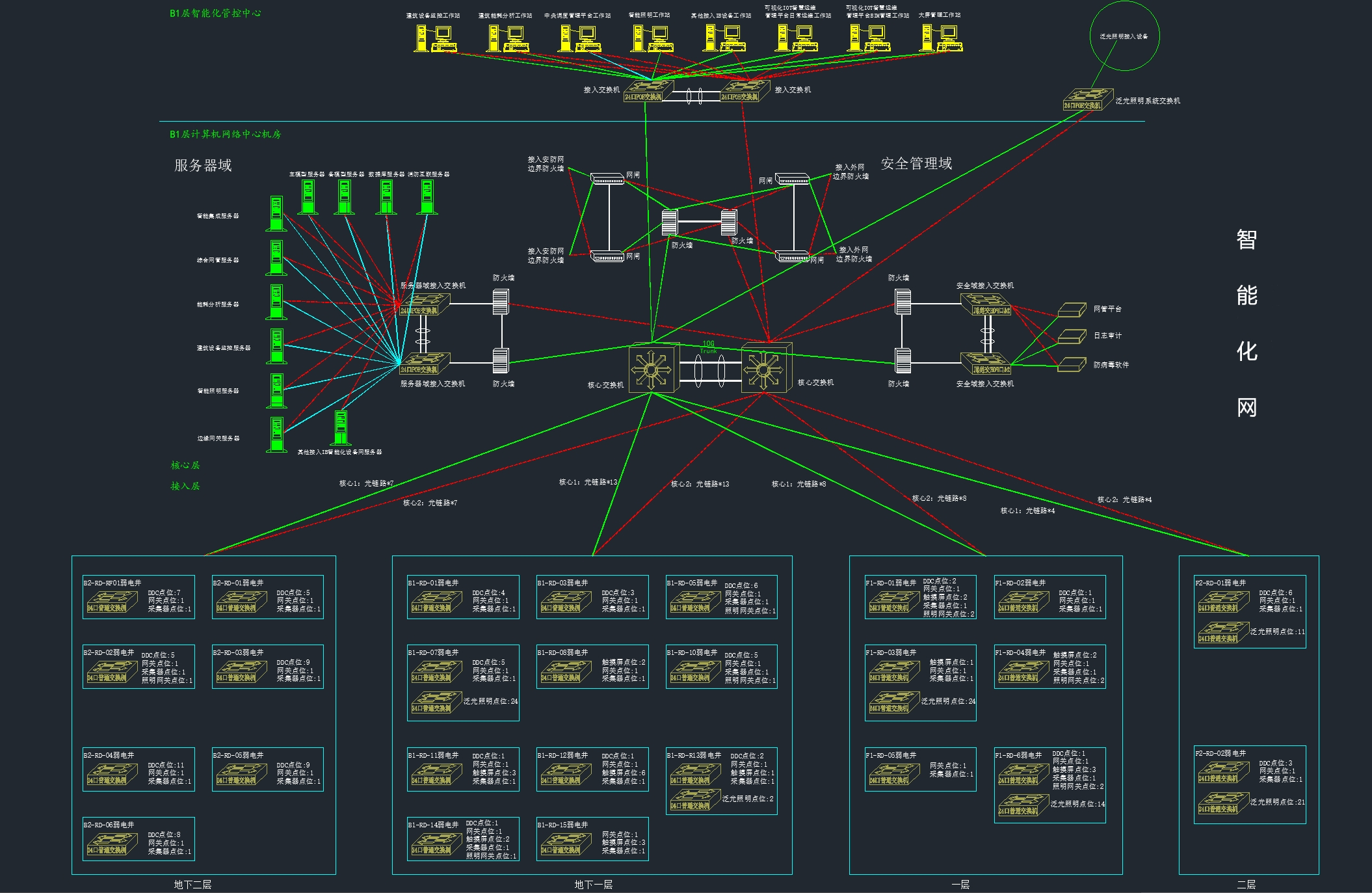Click the 智能集成服务器 server icon

[x=276, y=213]
